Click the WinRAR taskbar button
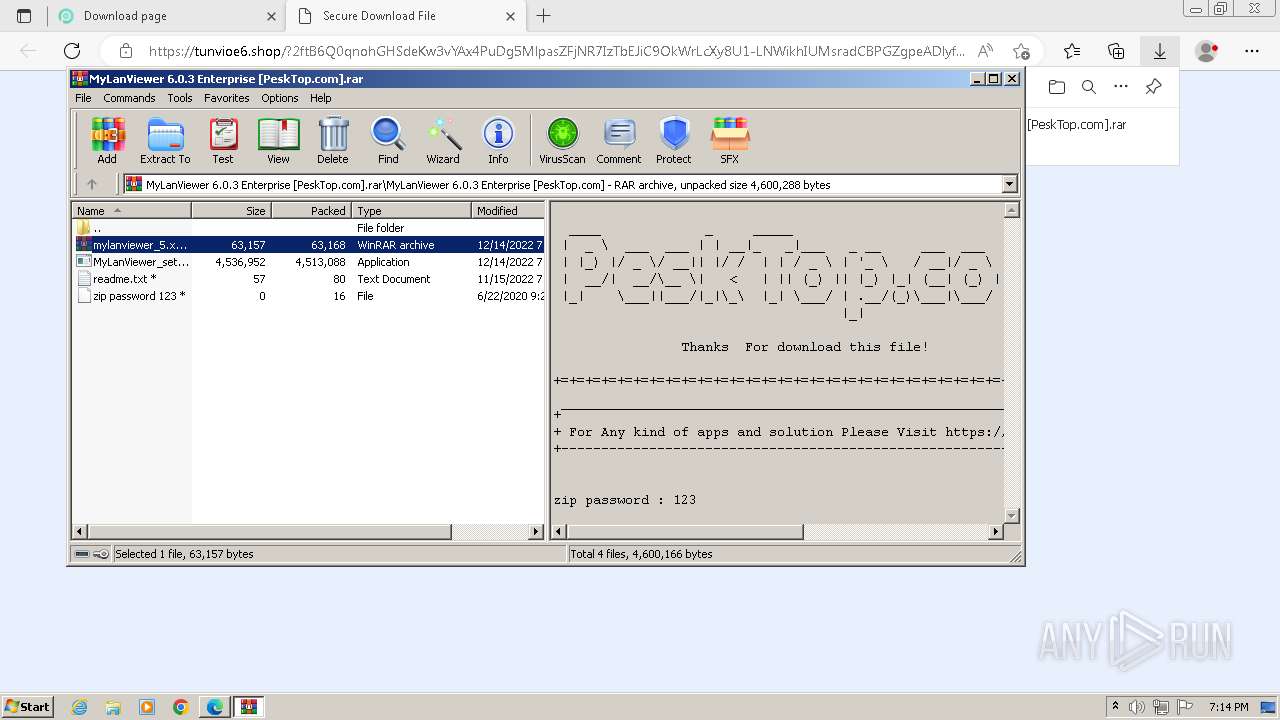This screenshot has height=720, width=1280. coord(248,706)
